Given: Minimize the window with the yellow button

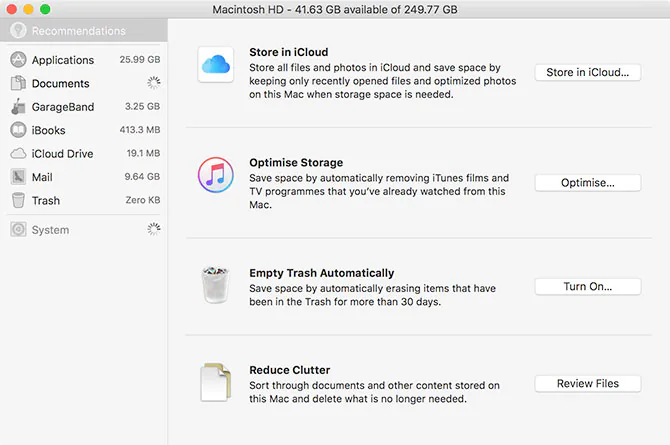Looking at the screenshot, I should (x=28, y=9).
